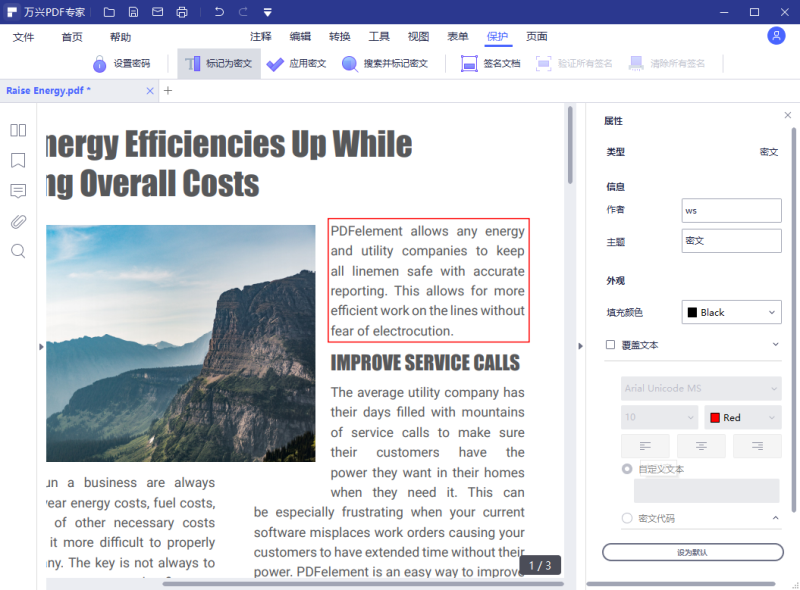This screenshot has height=590, width=800.
Task: Click the 主题 input field
Action: [731, 240]
